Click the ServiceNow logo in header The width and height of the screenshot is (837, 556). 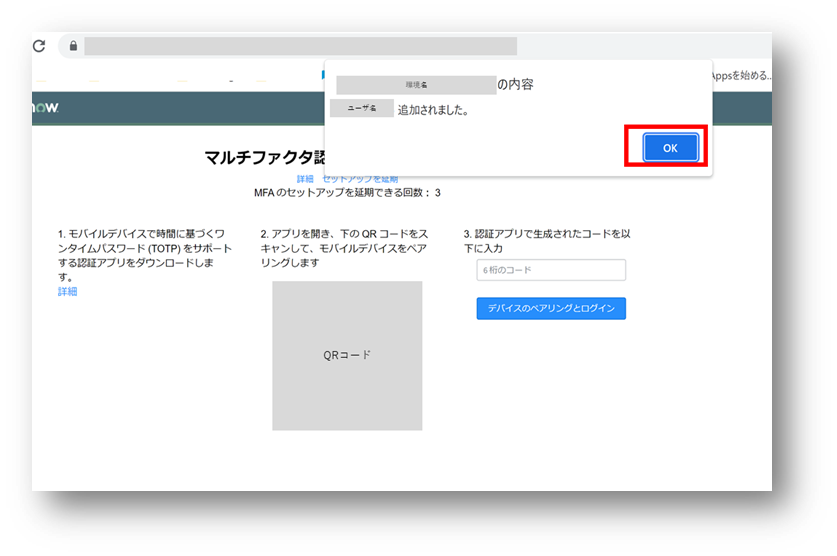click(x=45, y=107)
